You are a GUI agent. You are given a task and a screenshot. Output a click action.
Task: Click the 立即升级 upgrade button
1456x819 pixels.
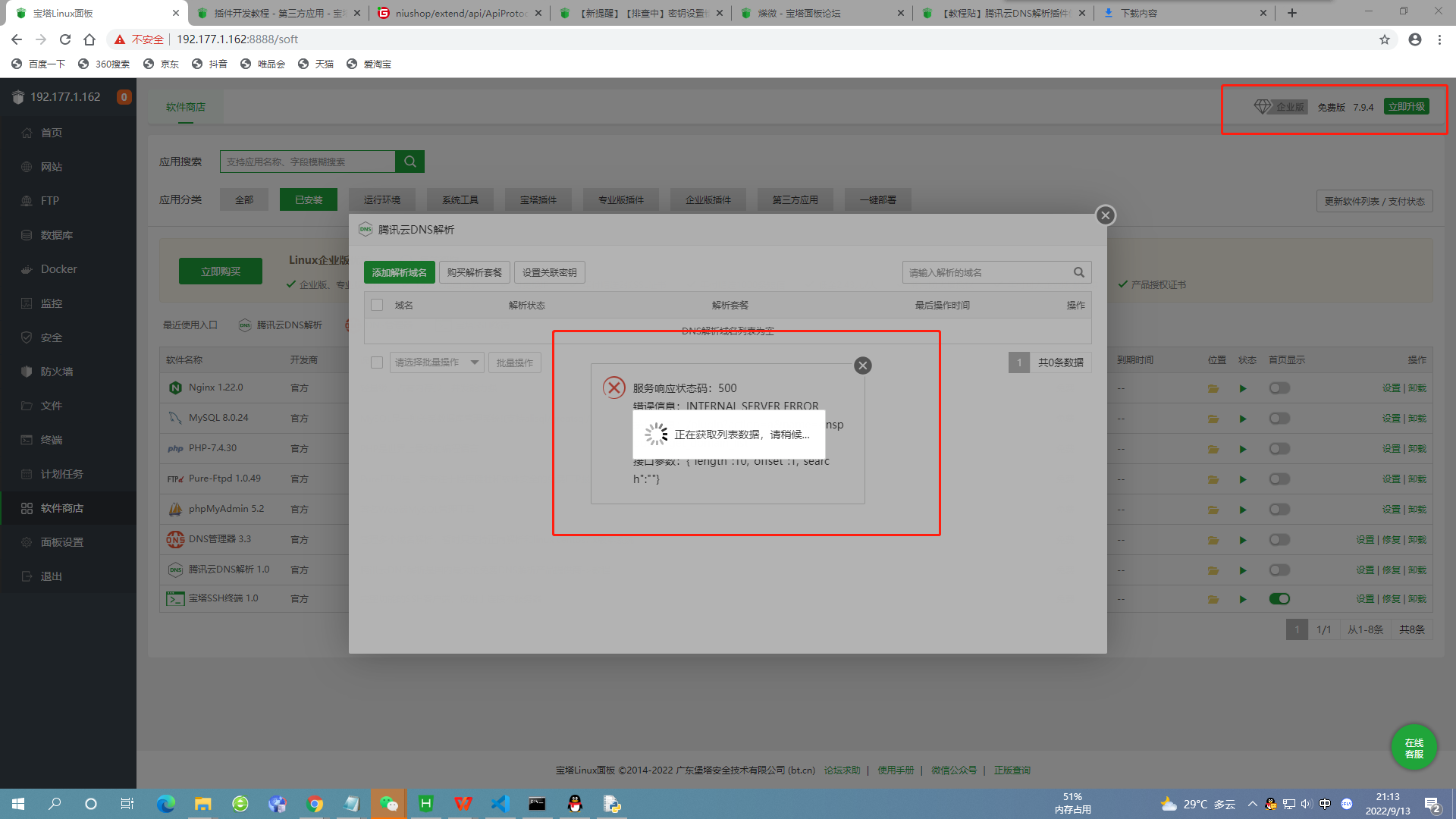[1406, 107]
